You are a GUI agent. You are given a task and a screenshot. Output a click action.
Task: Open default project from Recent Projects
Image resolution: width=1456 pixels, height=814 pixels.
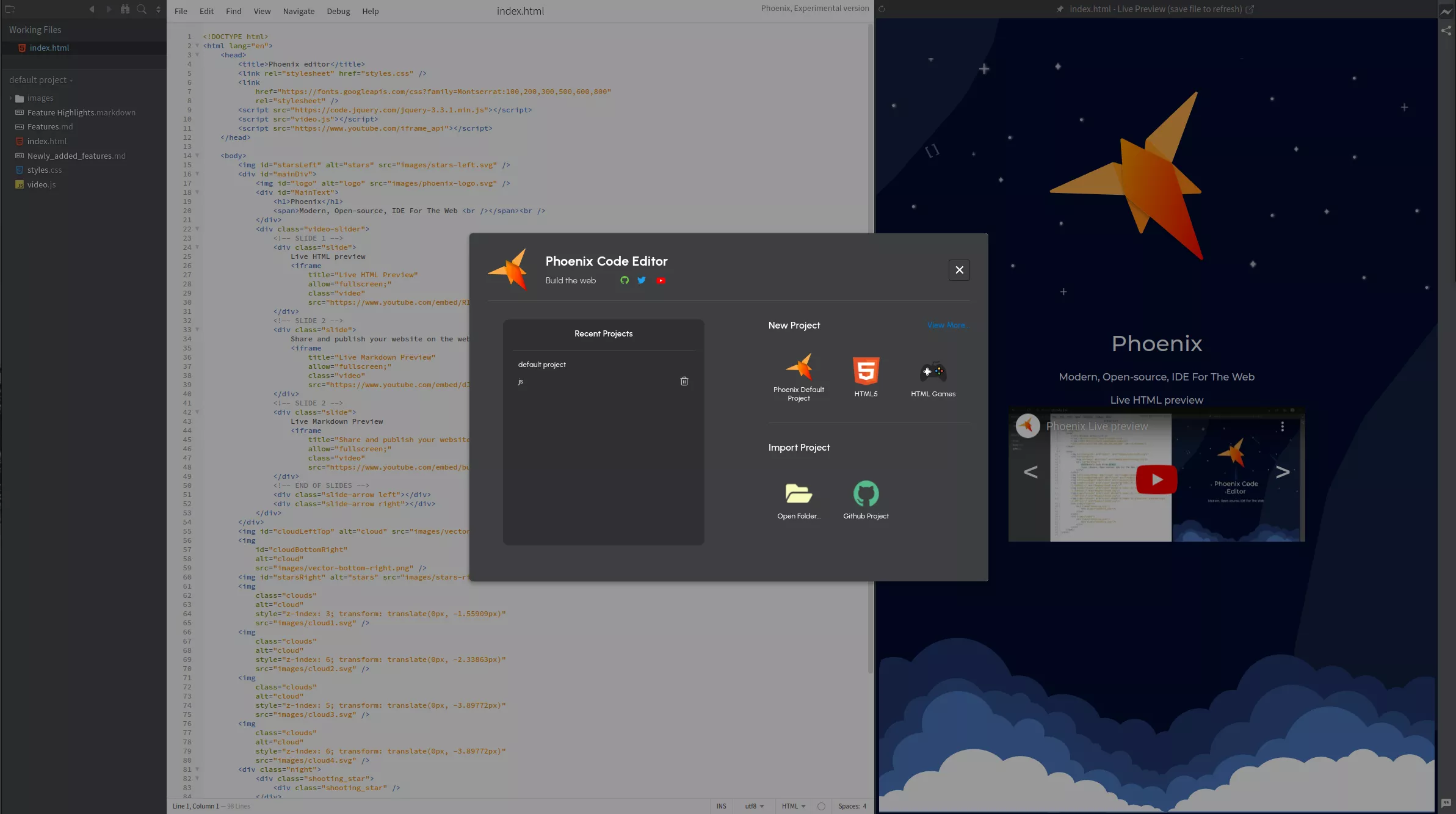point(542,365)
